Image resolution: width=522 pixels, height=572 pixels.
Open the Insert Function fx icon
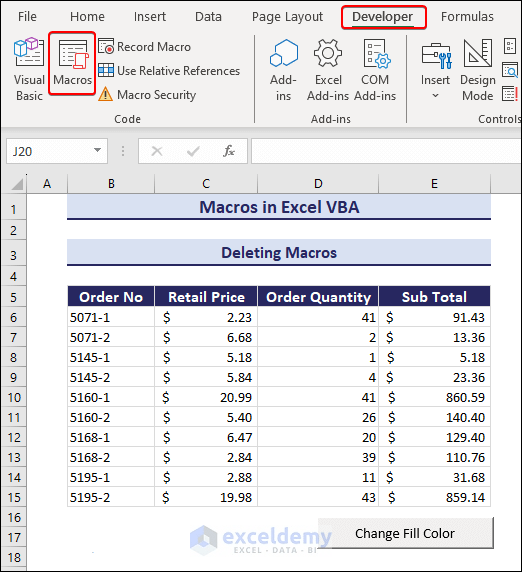pos(229,151)
